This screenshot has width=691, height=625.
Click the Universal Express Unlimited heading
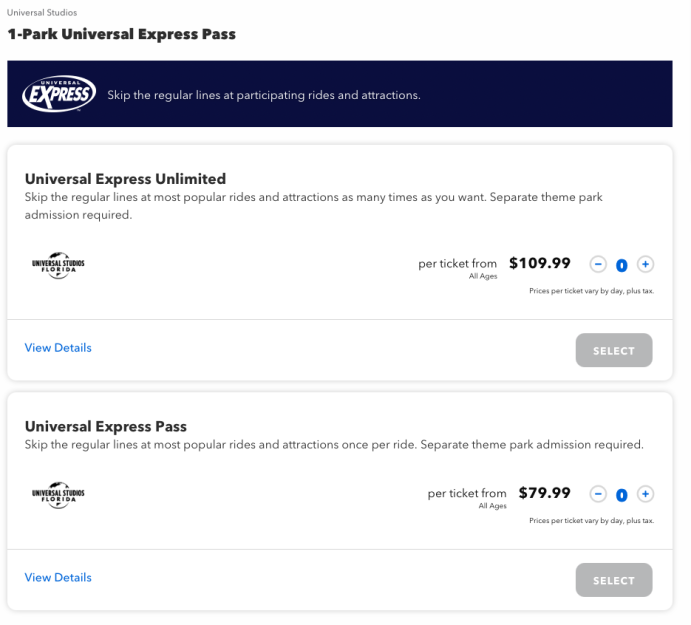(125, 179)
